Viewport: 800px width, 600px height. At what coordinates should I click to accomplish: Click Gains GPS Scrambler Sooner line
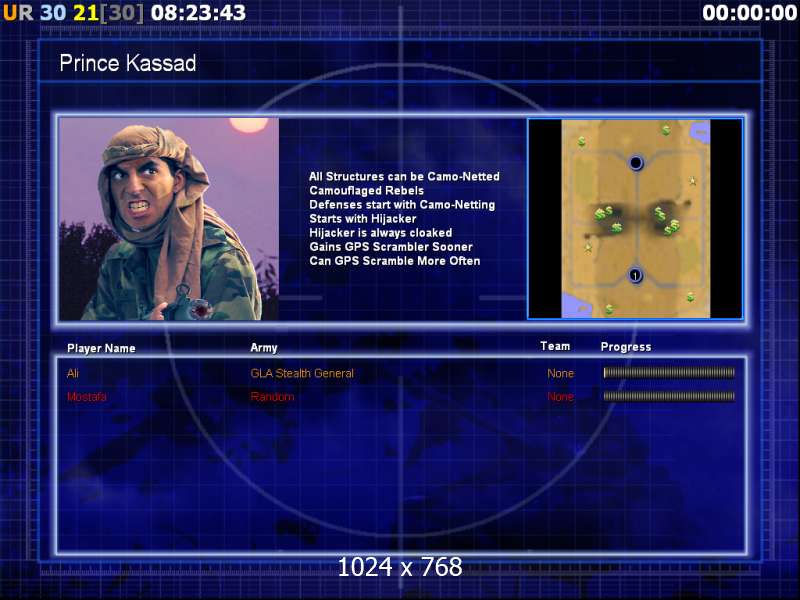(391, 247)
